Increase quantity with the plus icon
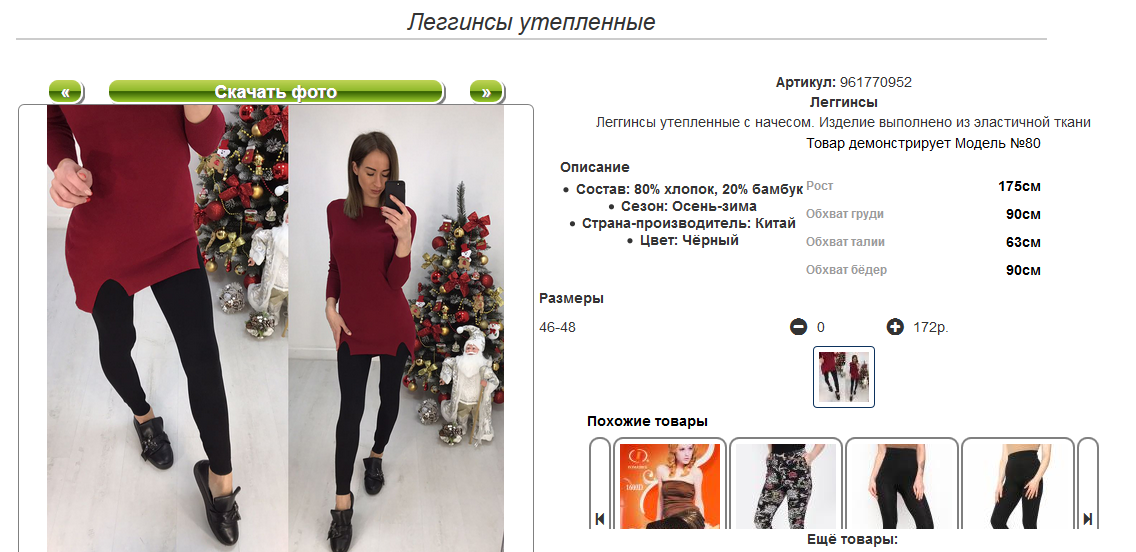Viewport: 1136px width, 552px height. (x=895, y=327)
